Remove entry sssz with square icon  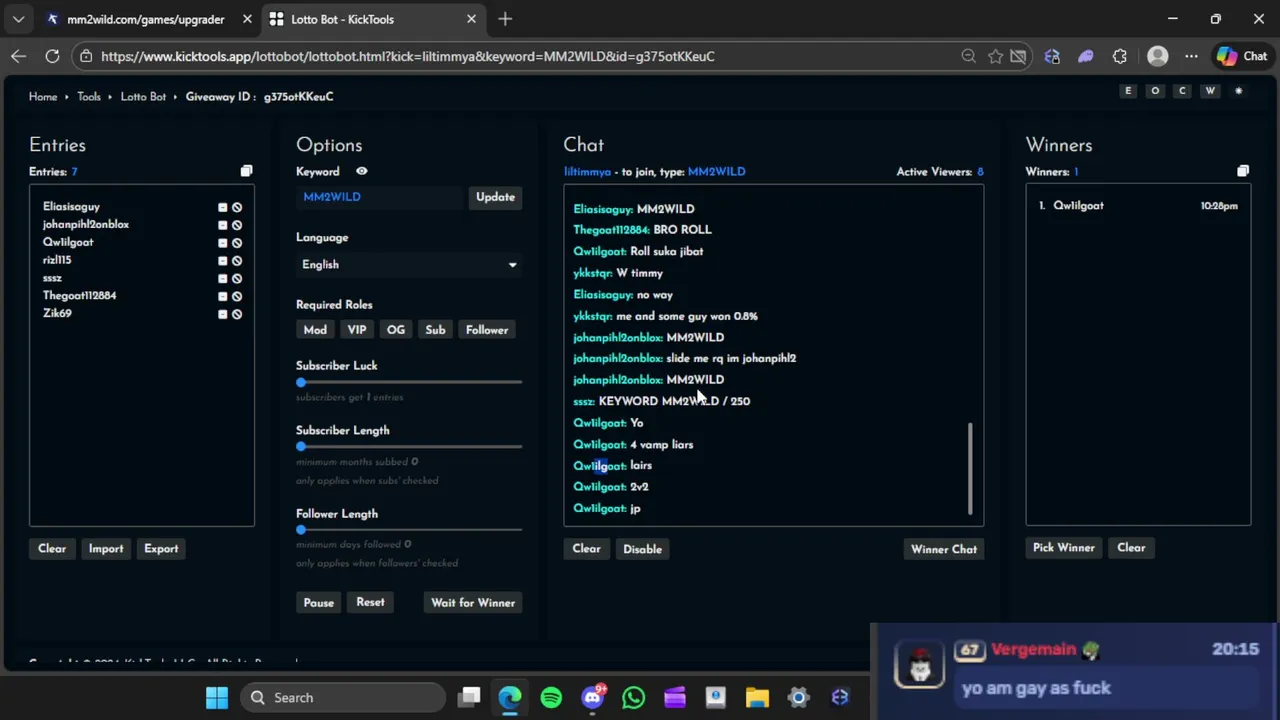pos(222,278)
